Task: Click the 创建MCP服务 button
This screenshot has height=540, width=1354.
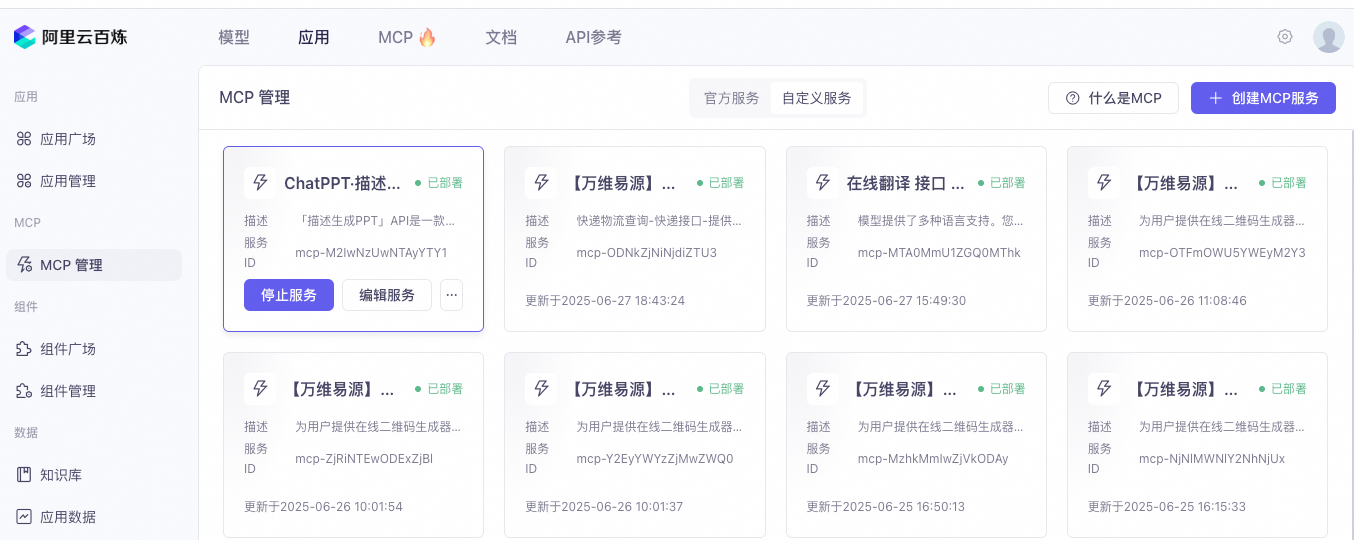Action: [x=1263, y=98]
